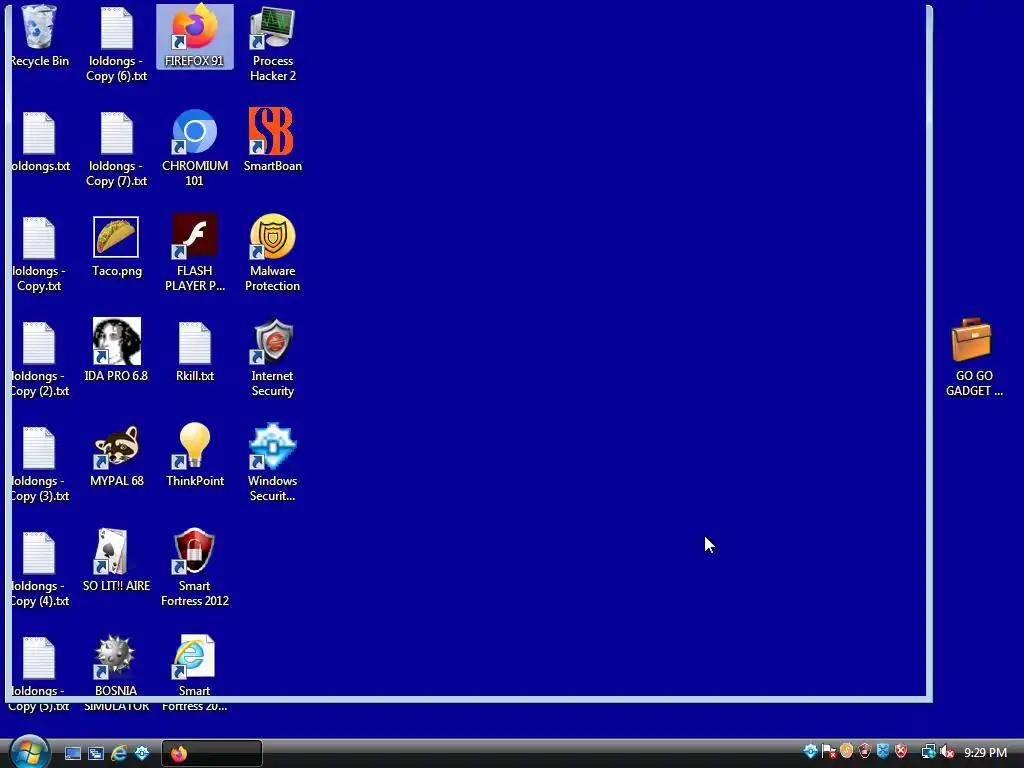The image size is (1024, 768).
Task: Select the Process Hacker 2 shortcut
Action: point(273,44)
